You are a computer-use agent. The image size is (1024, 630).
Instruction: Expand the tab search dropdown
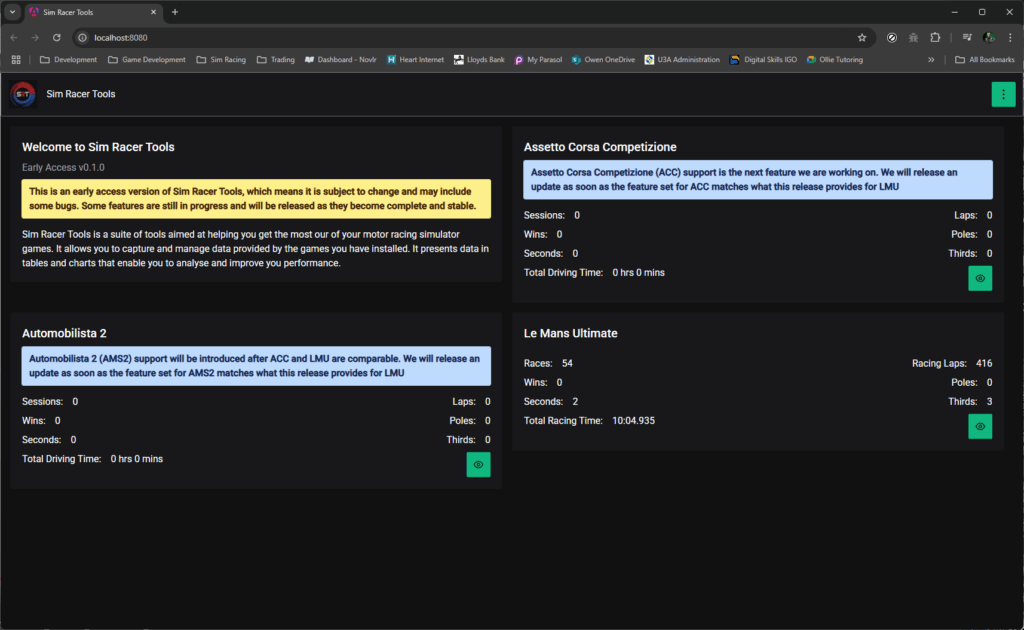click(x=12, y=12)
